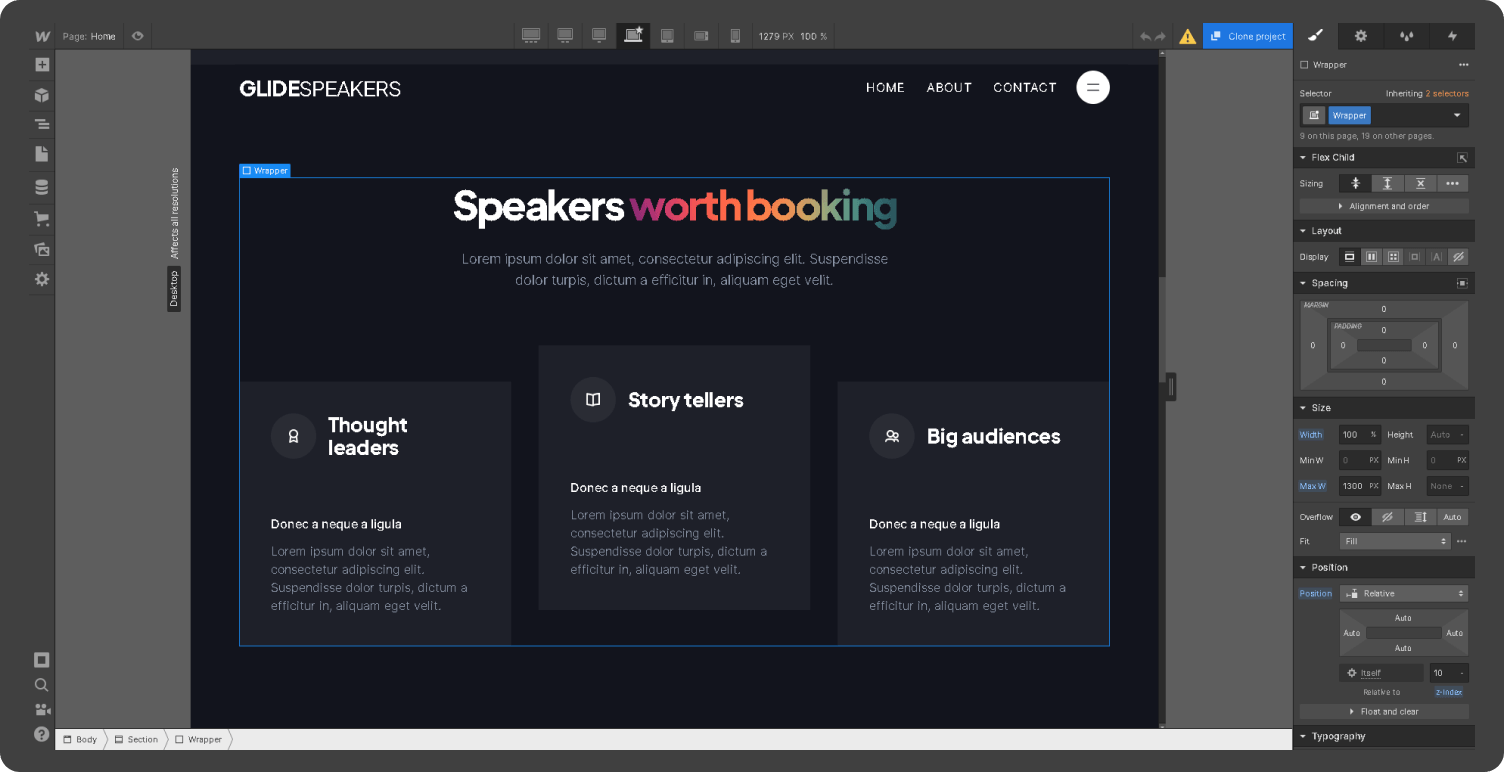Click the yellow warning triangle icon
Image resolution: width=1504 pixels, height=772 pixels.
[1187, 37]
